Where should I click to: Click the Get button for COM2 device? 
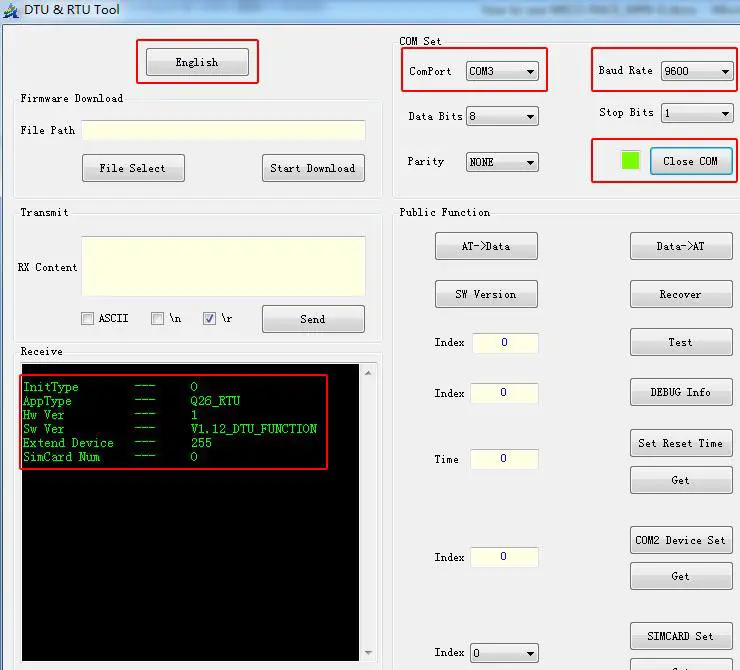681,576
